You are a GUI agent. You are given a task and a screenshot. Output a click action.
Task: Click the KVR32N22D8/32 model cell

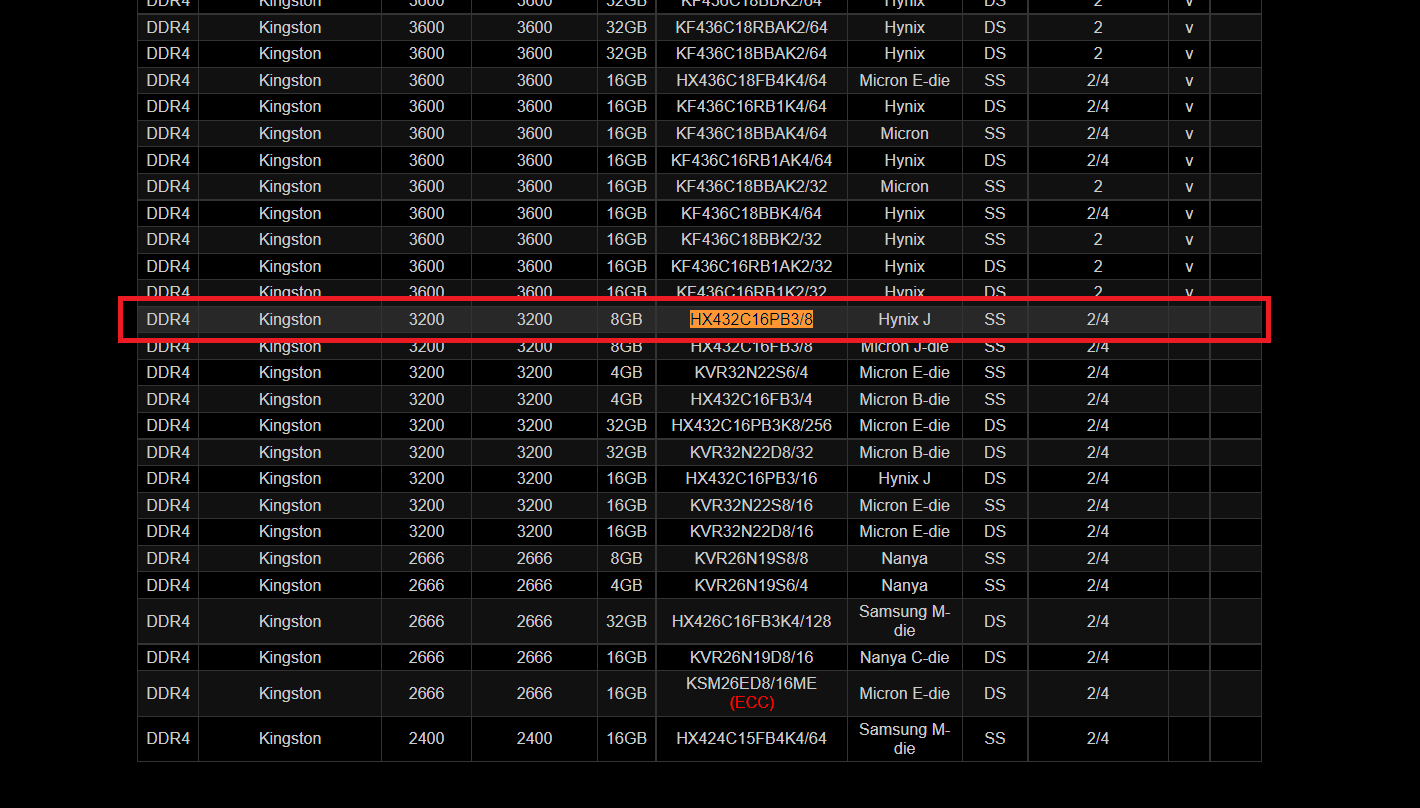[751, 452]
